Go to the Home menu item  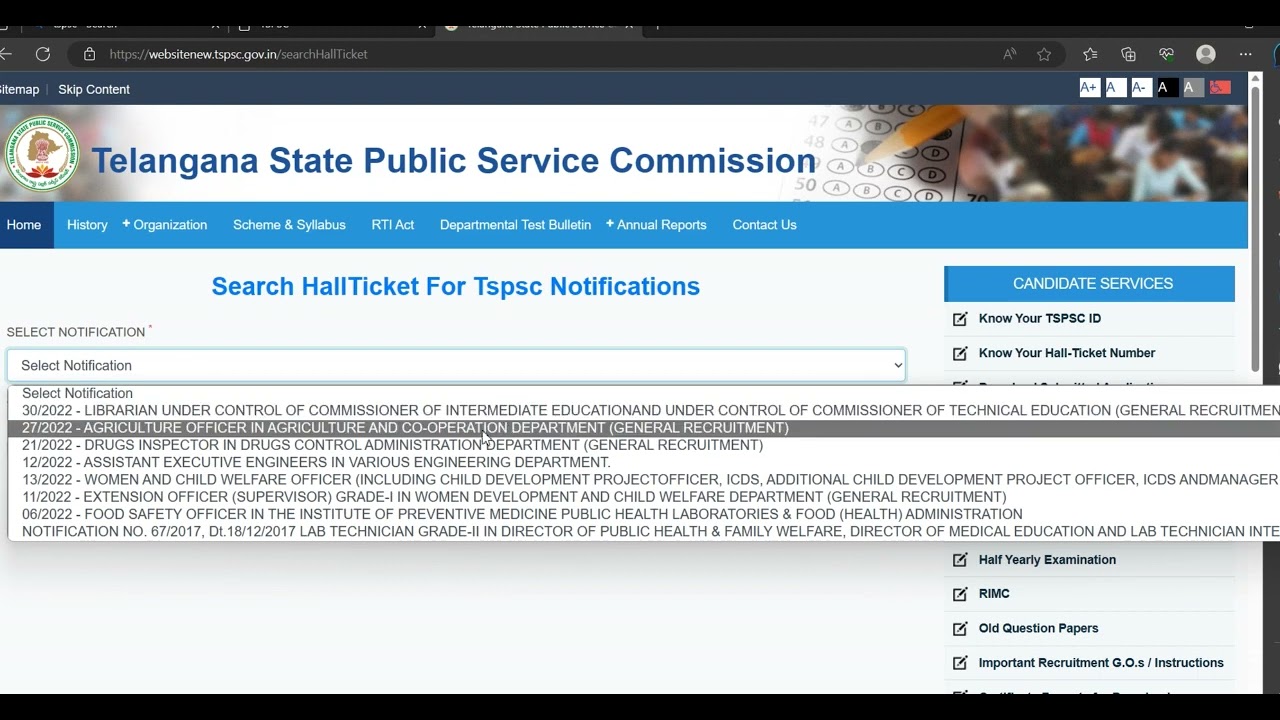pos(24,225)
